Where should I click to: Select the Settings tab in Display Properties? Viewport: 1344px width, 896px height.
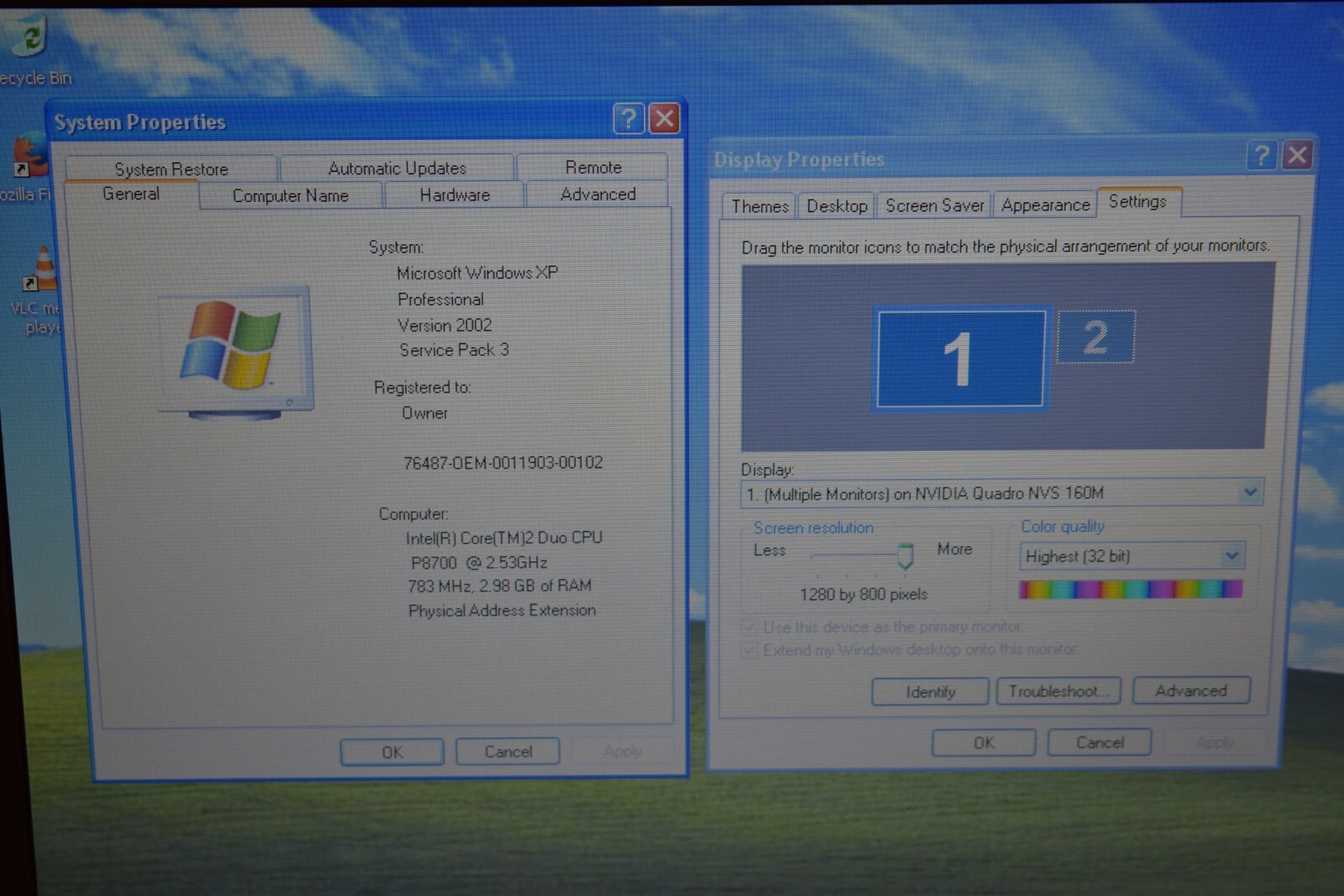click(x=1137, y=202)
